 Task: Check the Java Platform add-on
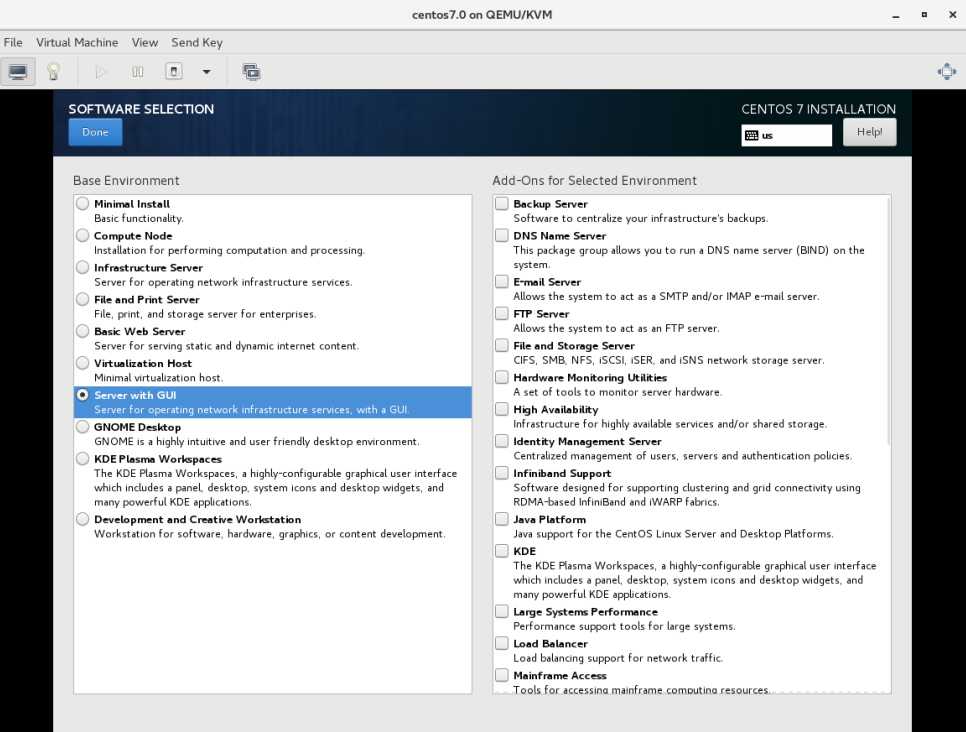coord(502,519)
